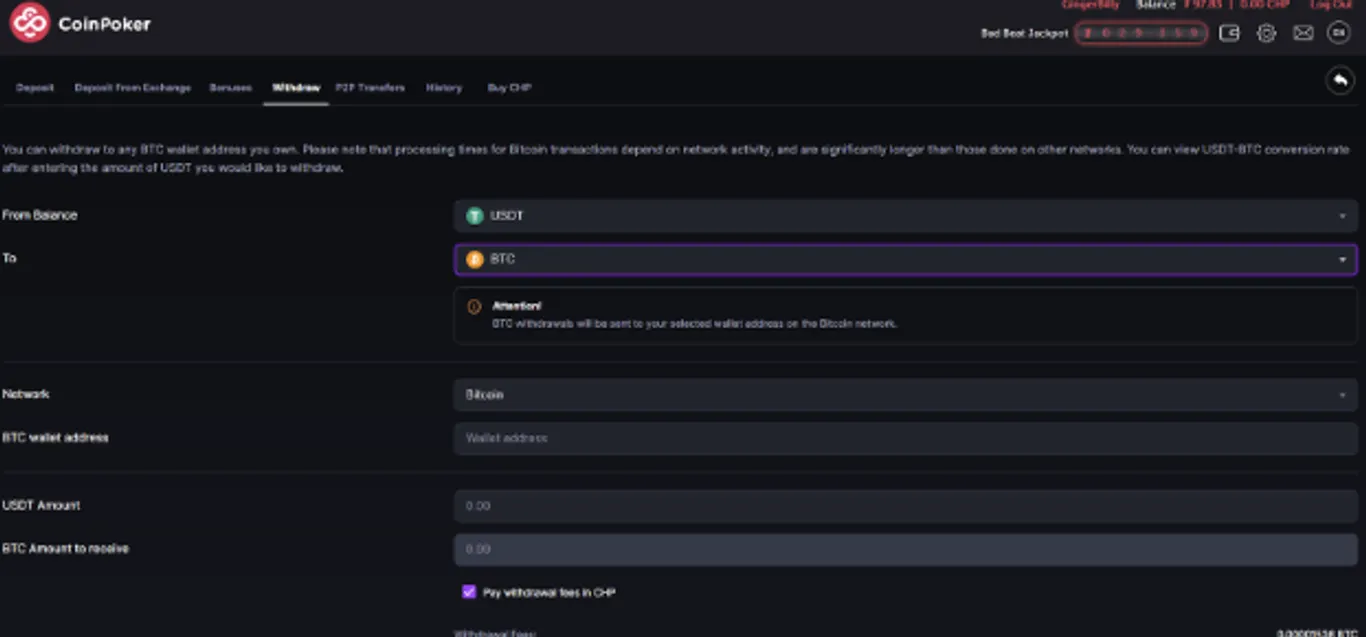Click the back arrow circle button

pos(1339,81)
